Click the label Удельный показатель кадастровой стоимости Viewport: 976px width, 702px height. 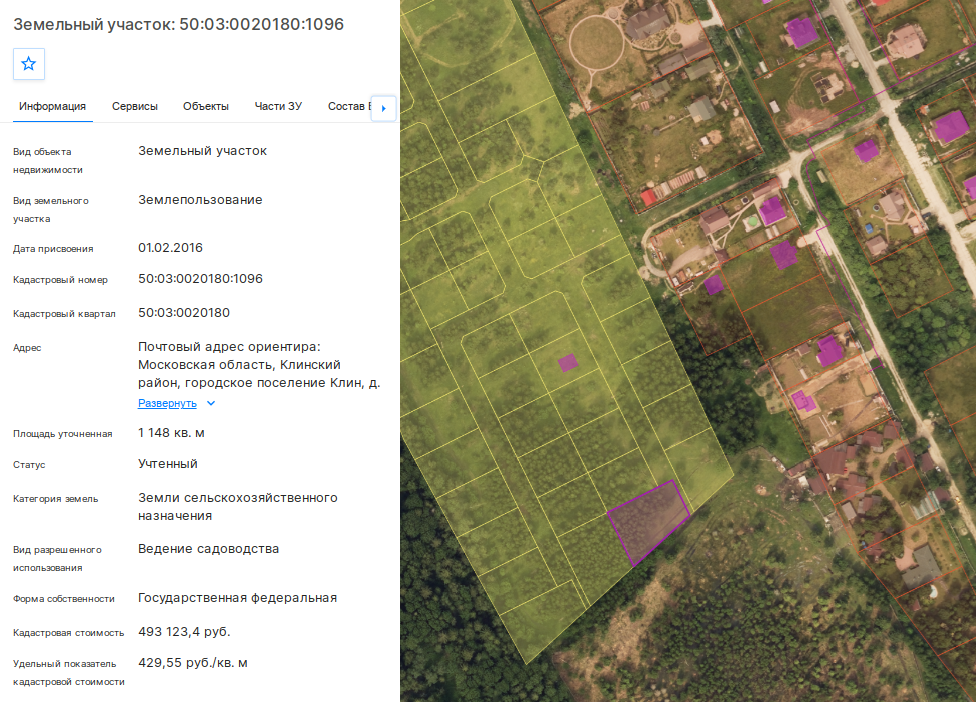click(68, 673)
